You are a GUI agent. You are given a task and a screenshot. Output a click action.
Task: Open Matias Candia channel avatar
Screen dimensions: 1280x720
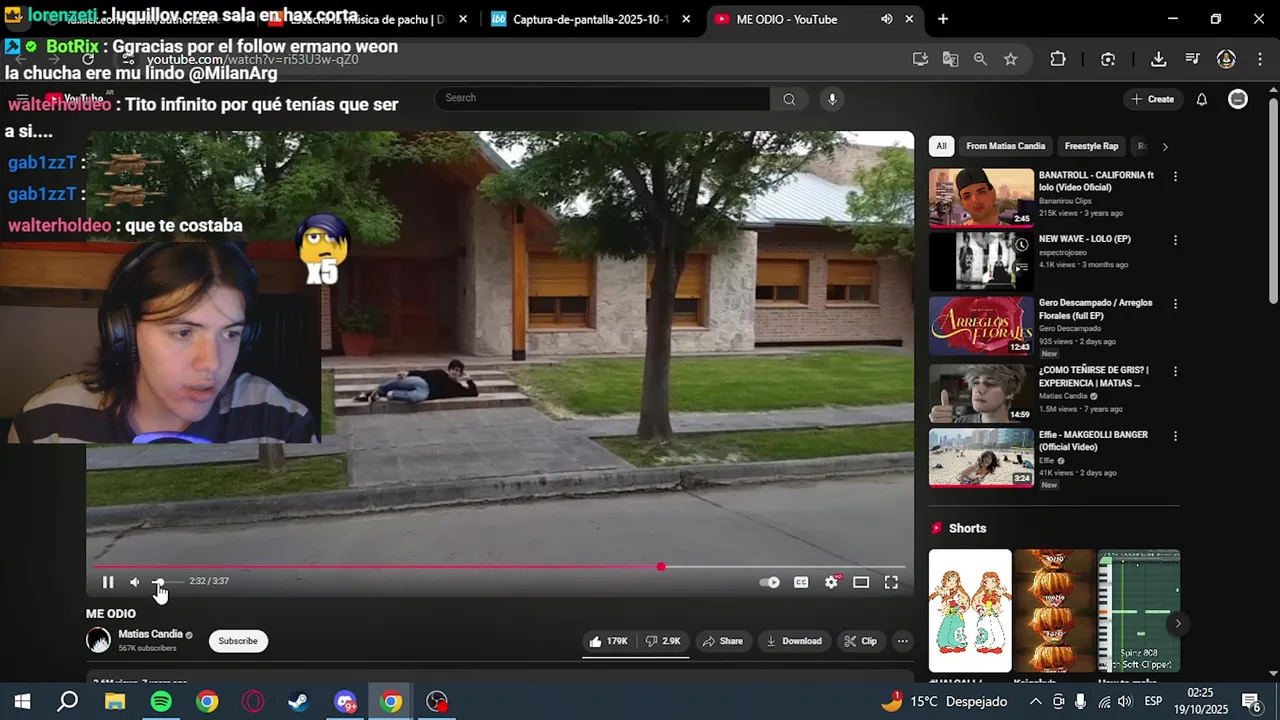click(x=98, y=640)
